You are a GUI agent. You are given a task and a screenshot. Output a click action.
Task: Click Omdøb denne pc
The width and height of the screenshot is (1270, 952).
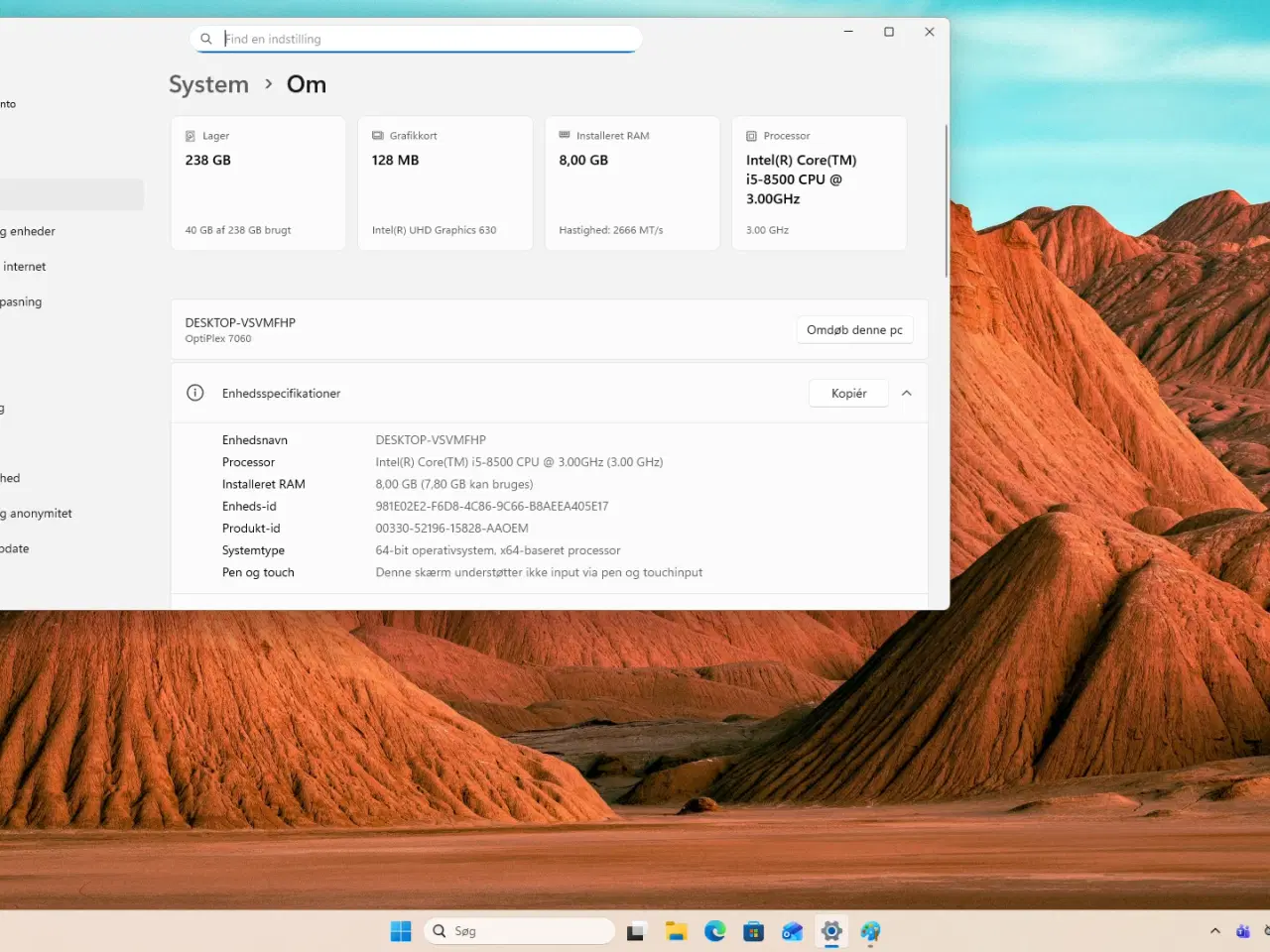point(854,329)
